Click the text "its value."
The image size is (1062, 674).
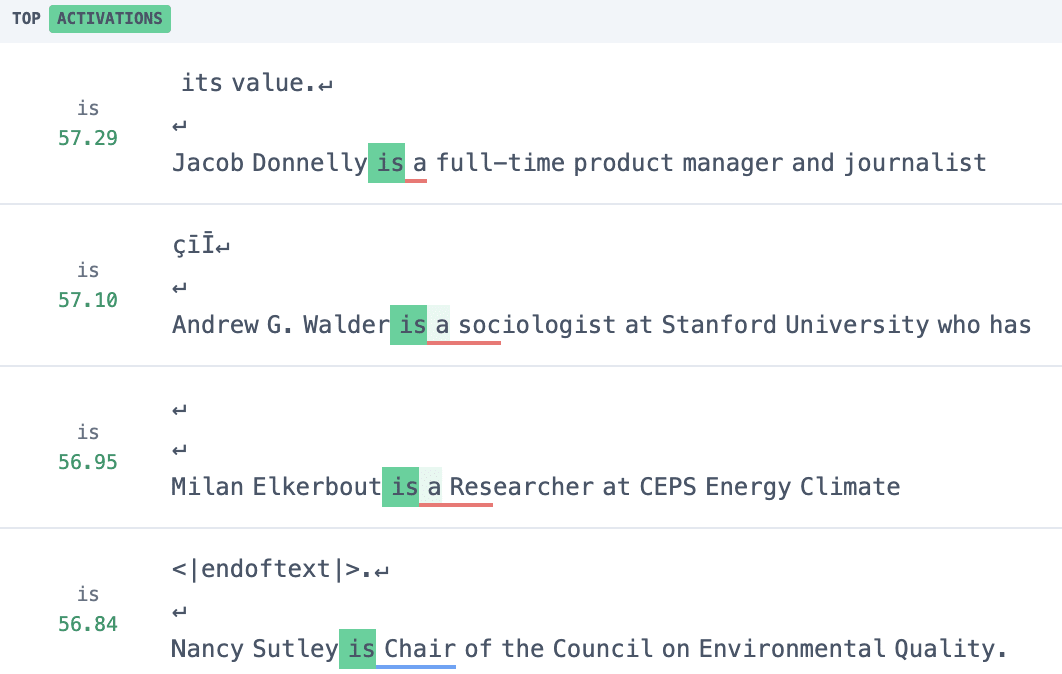[248, 83]
